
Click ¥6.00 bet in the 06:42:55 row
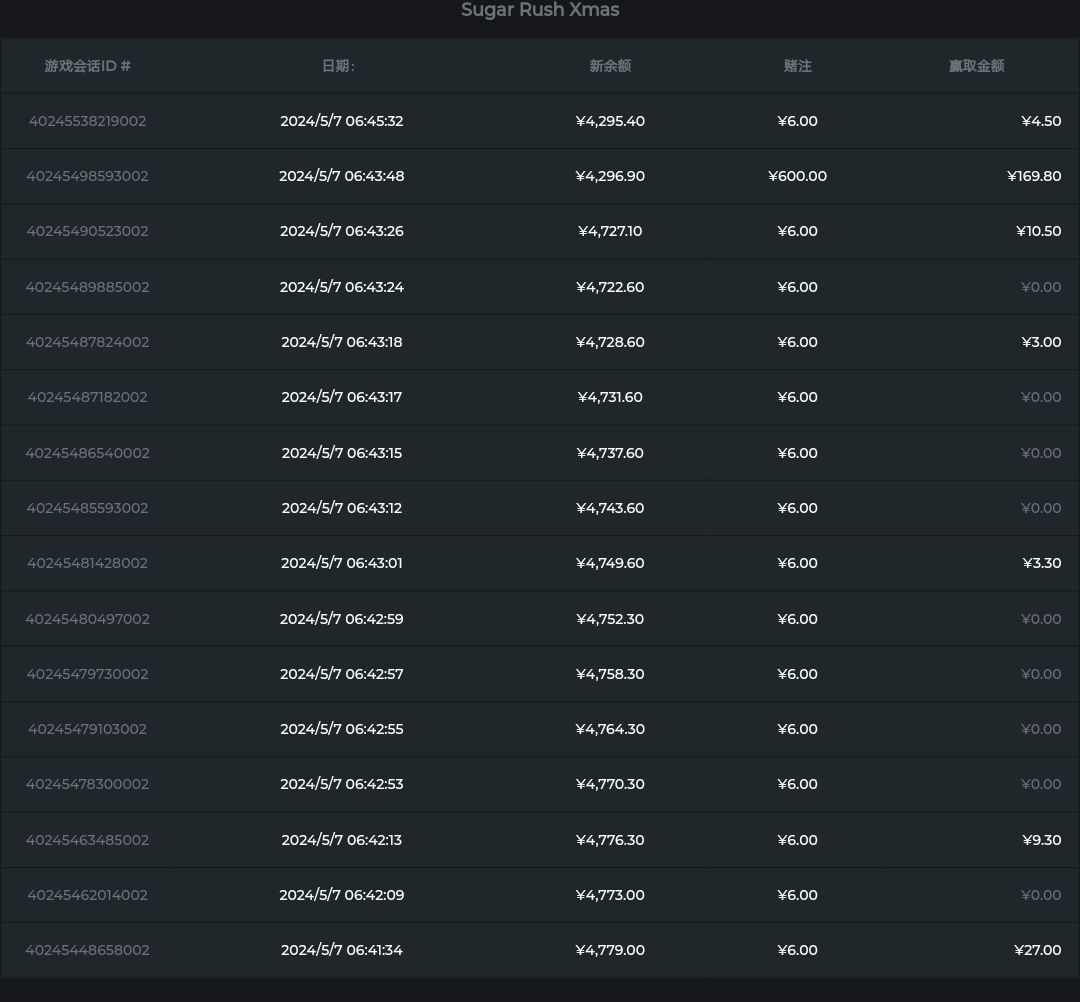pyautogui.click(x=798, y=729)
